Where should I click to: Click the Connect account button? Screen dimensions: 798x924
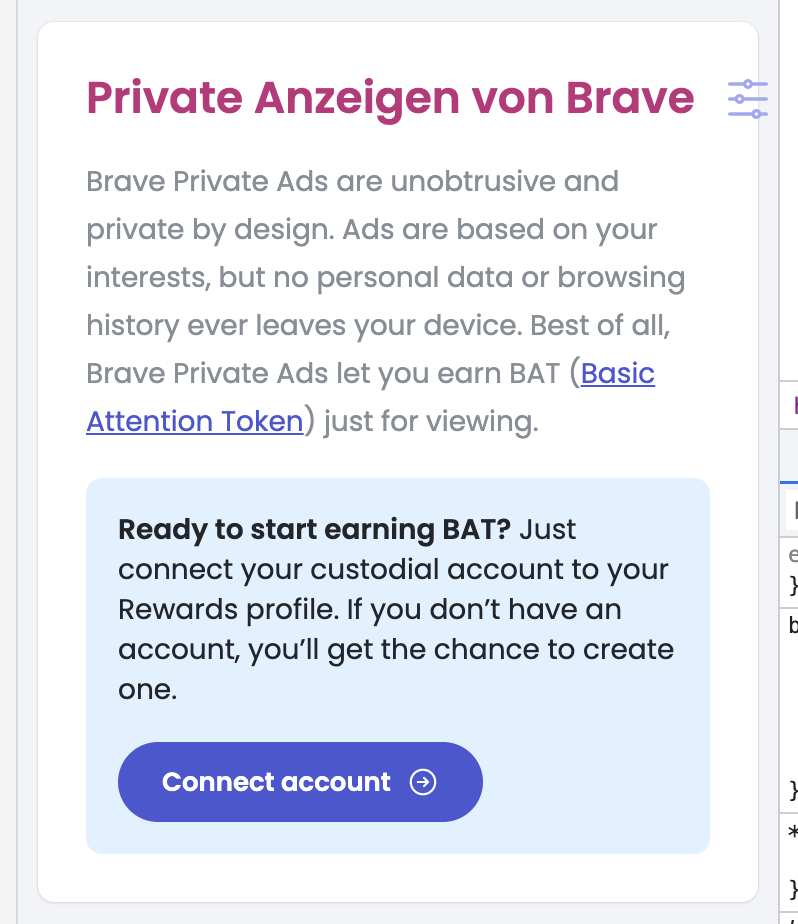[300, 782]
